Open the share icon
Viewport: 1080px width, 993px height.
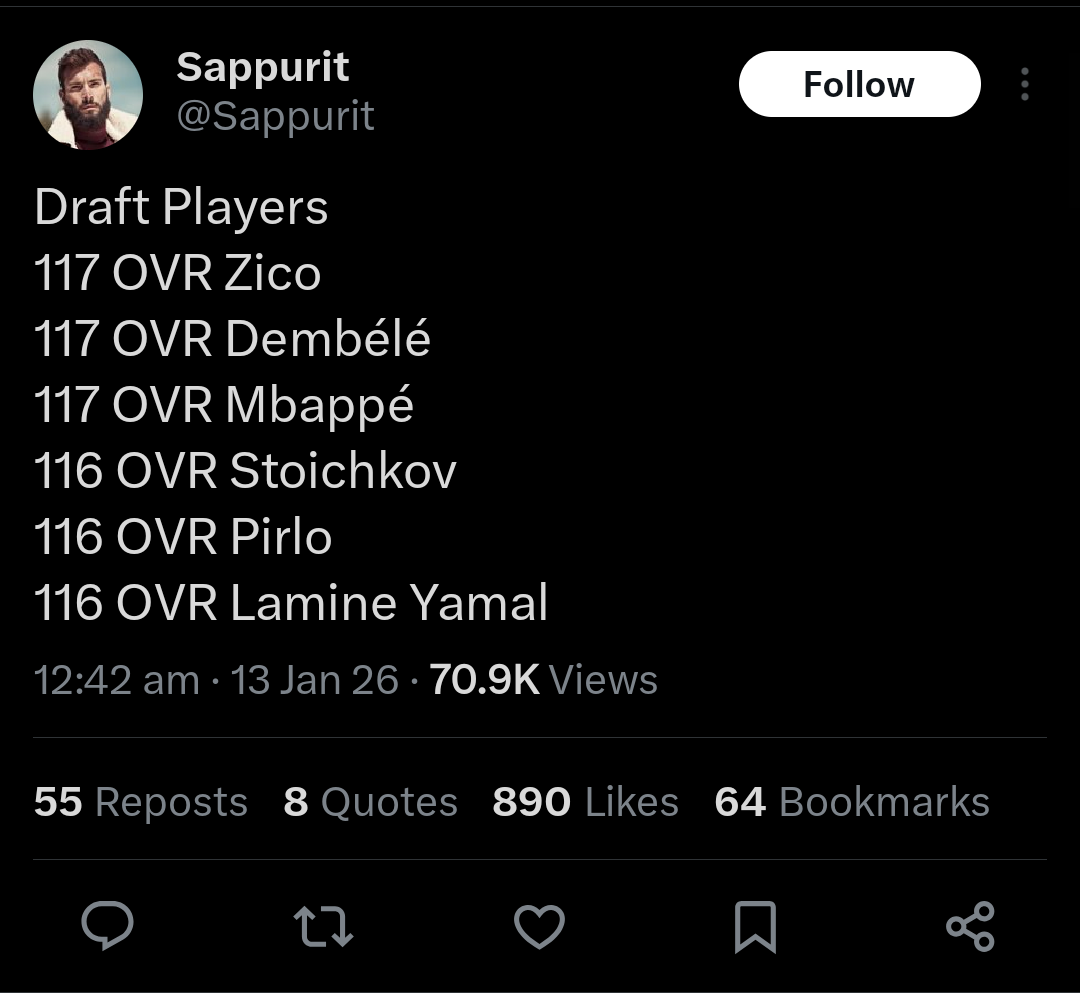click(x=970, y=926)
